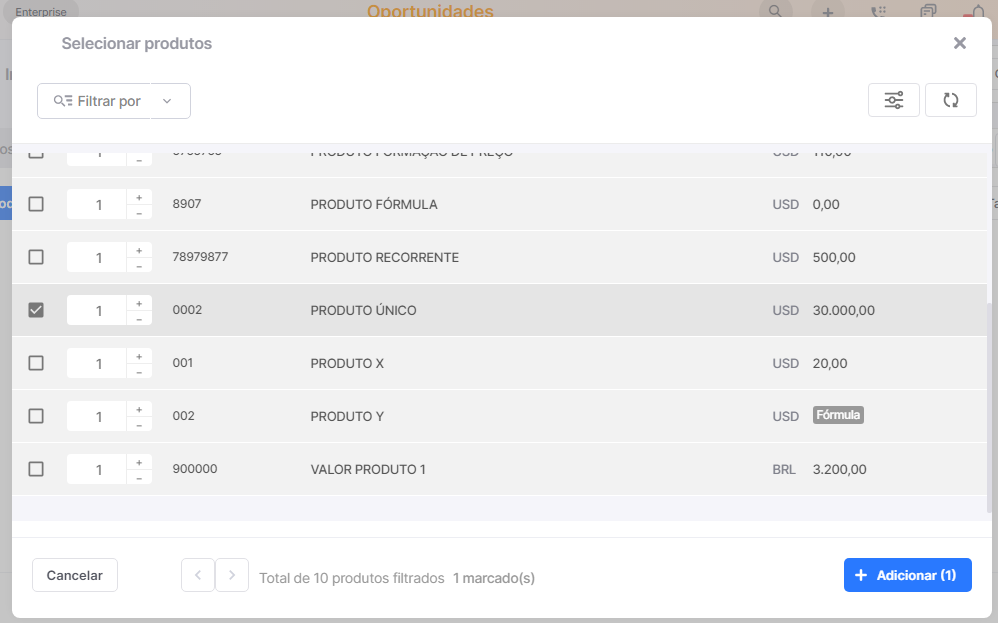The height and width of the screenshot is (623, 998).
Task: Increase quantity for PRODUTO FÓRMULA
Action: click(139, 197)
